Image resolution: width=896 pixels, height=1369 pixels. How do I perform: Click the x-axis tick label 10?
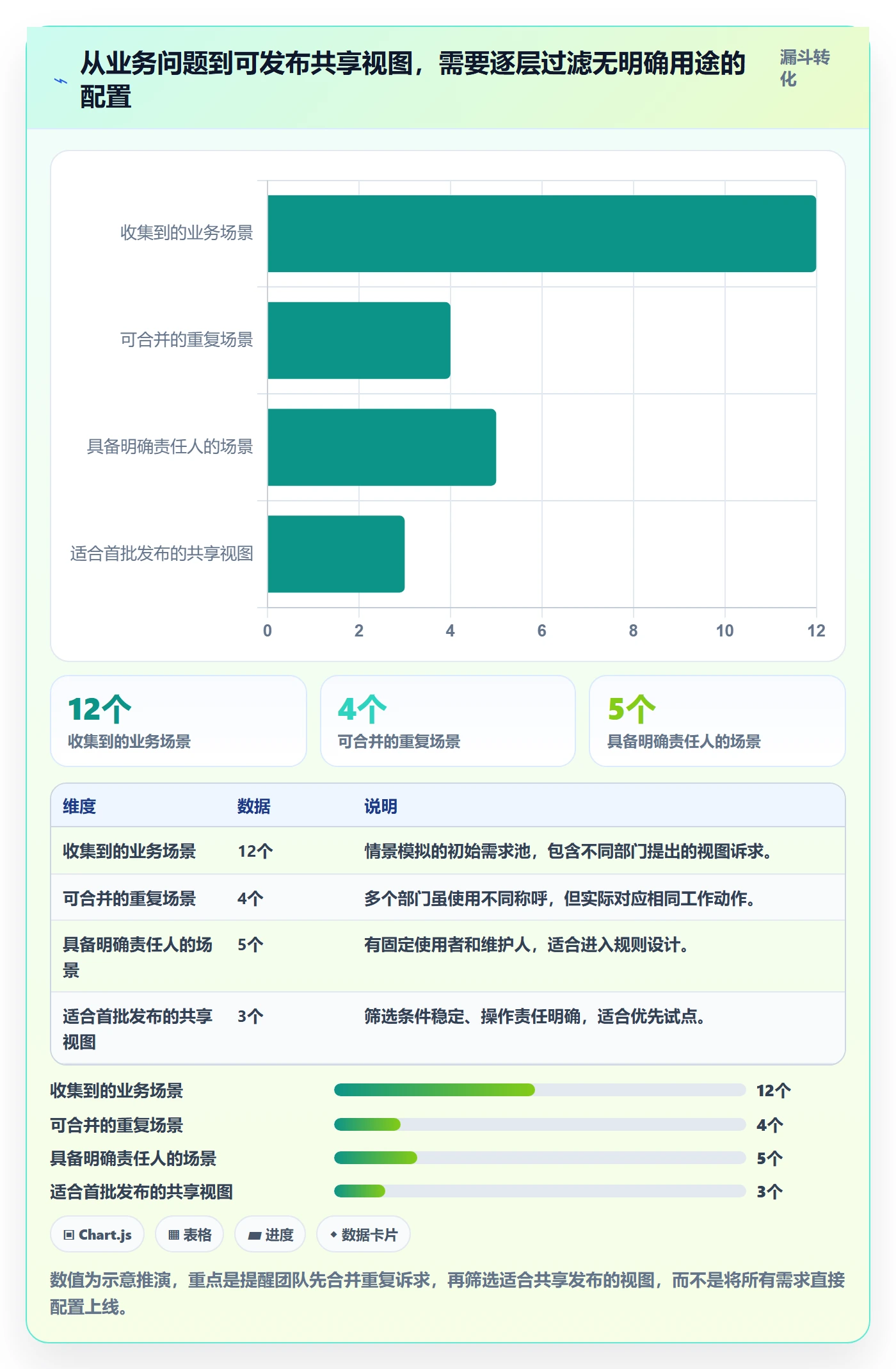pos(724,631)
